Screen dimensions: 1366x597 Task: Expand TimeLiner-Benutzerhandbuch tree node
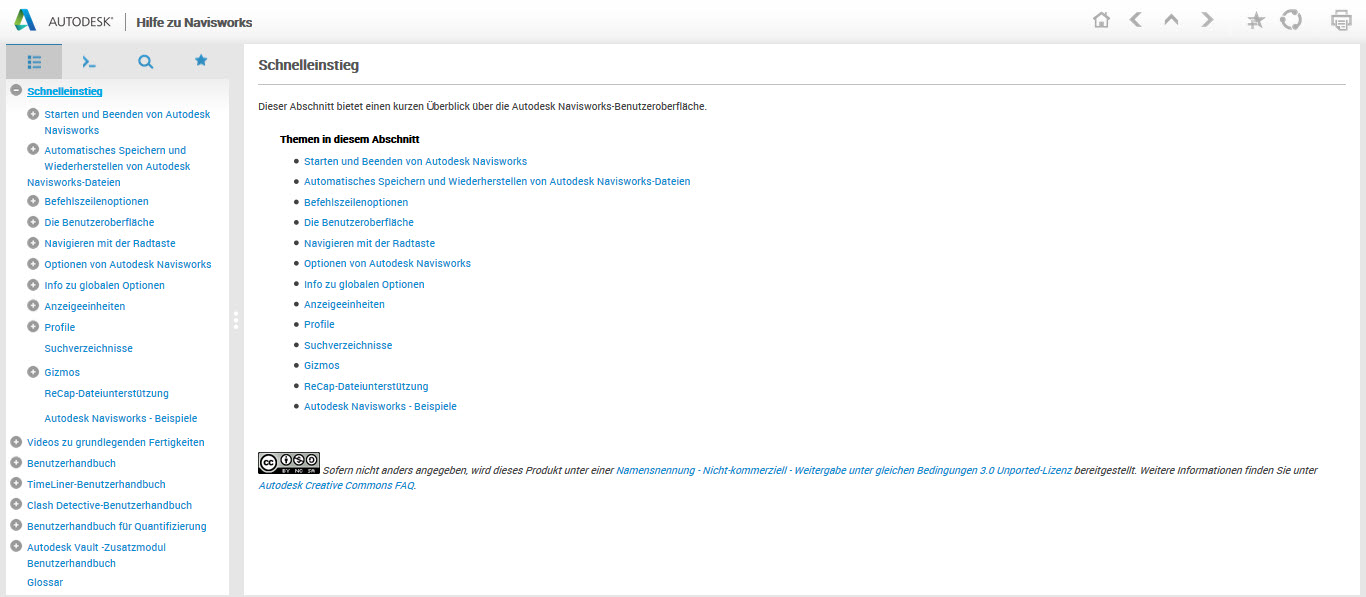tap(16, 484)
